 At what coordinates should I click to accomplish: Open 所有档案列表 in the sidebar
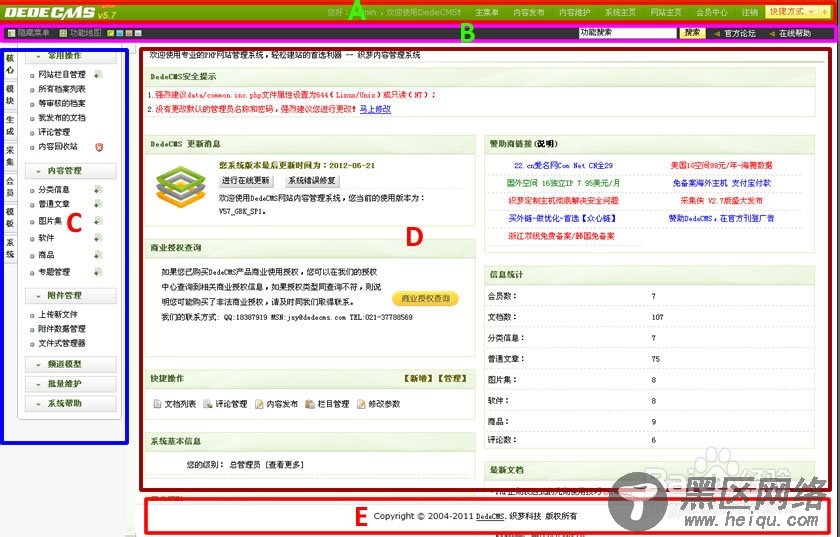(x=62, y=89)
